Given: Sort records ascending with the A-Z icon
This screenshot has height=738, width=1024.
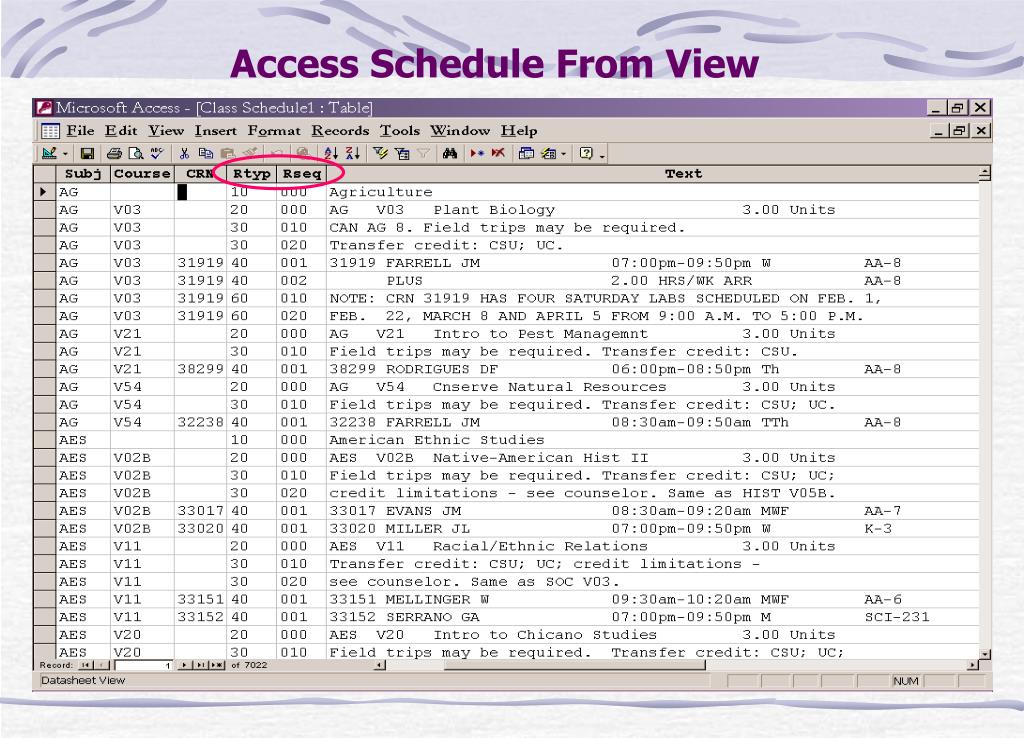Looking at the screenshot, I should [331, 153].
